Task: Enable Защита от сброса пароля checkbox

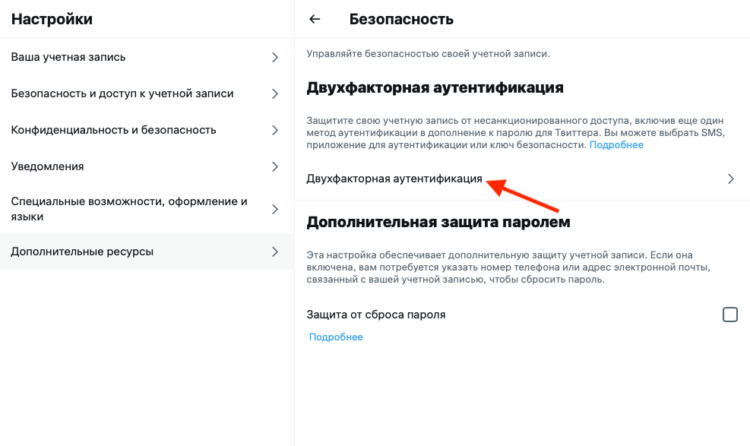Action: click(x=730, y=315)
